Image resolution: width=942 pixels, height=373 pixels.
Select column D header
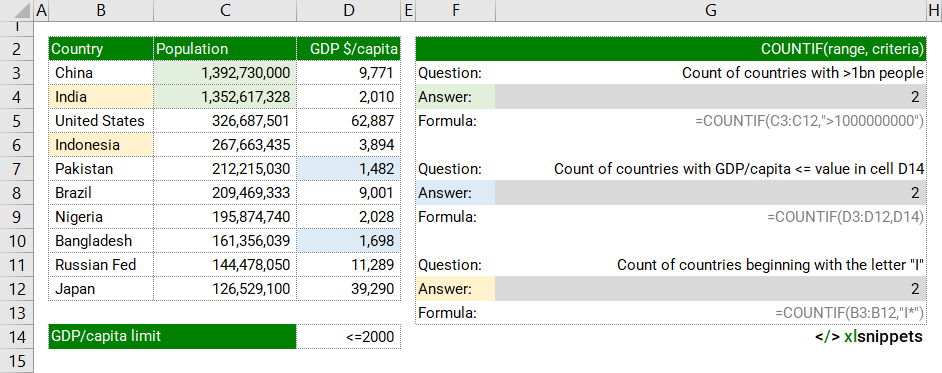click(x=348, y=10)
